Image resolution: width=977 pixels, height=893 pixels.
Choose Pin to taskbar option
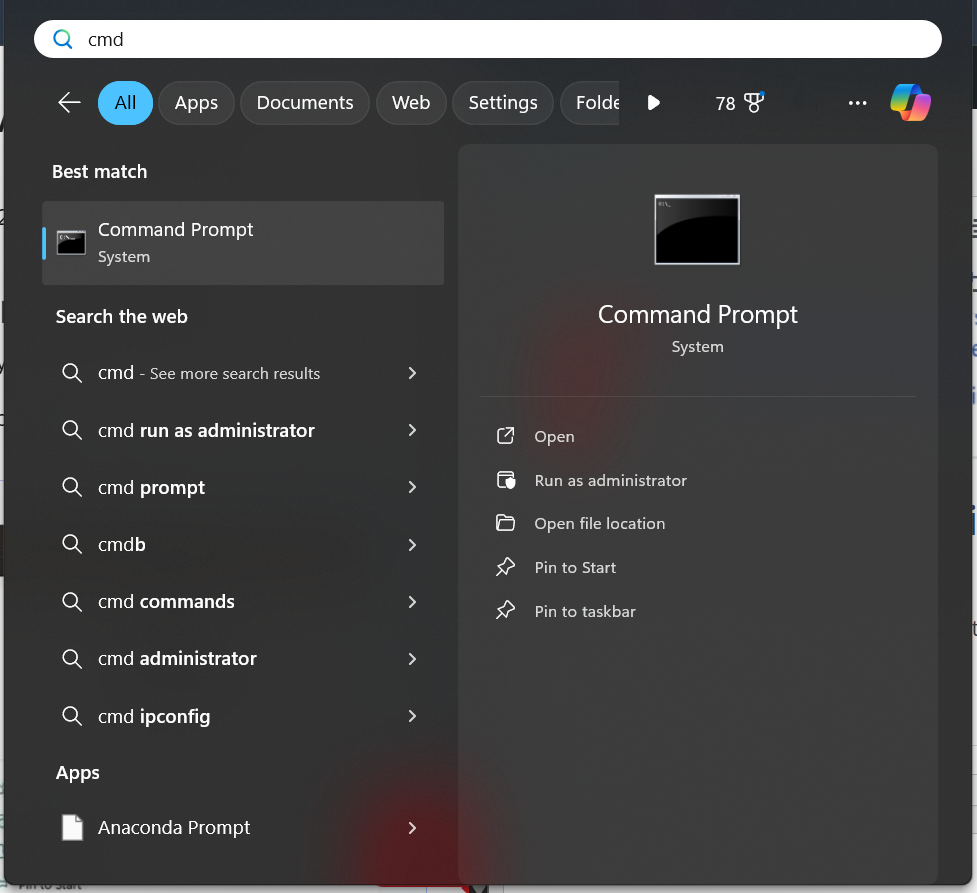pyautogui.click(x=585, y=611)
